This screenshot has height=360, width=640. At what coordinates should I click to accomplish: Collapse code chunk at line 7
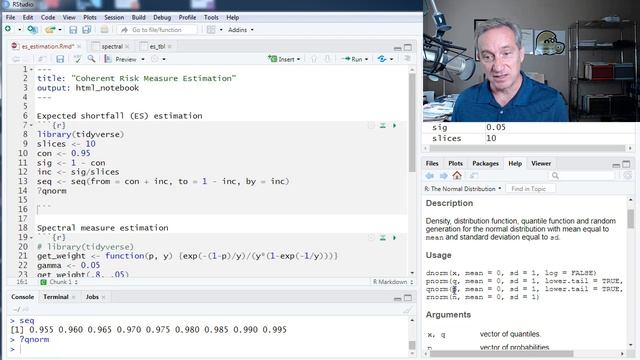coord(31,125)
